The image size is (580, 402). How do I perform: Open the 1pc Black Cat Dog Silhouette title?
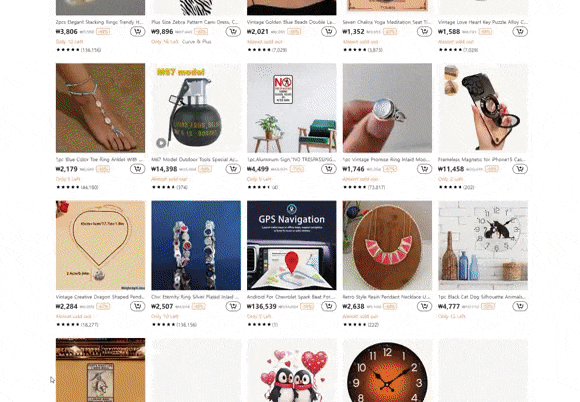tap(482, 297)
